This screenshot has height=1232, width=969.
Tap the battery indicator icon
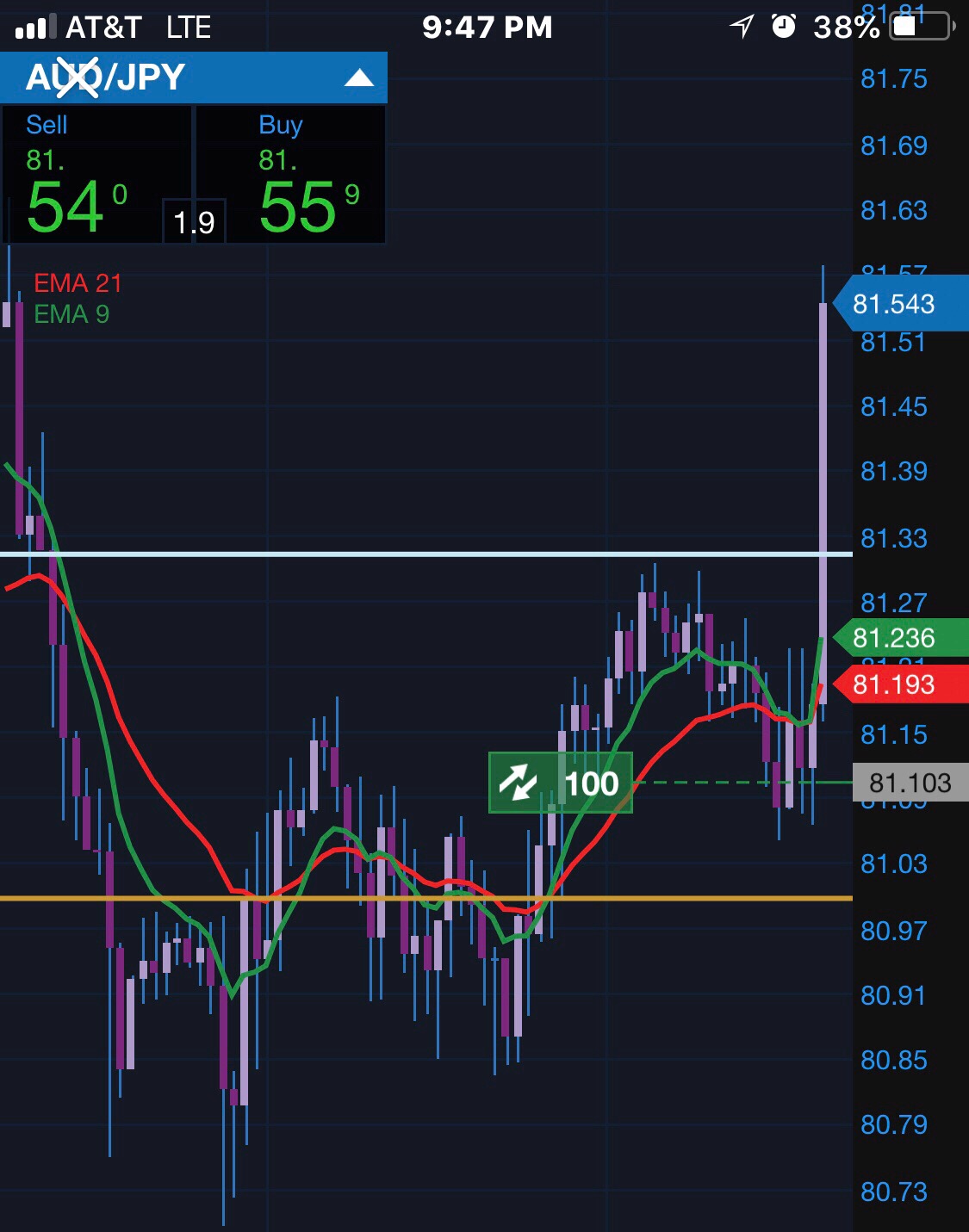(x=922, y=27)
